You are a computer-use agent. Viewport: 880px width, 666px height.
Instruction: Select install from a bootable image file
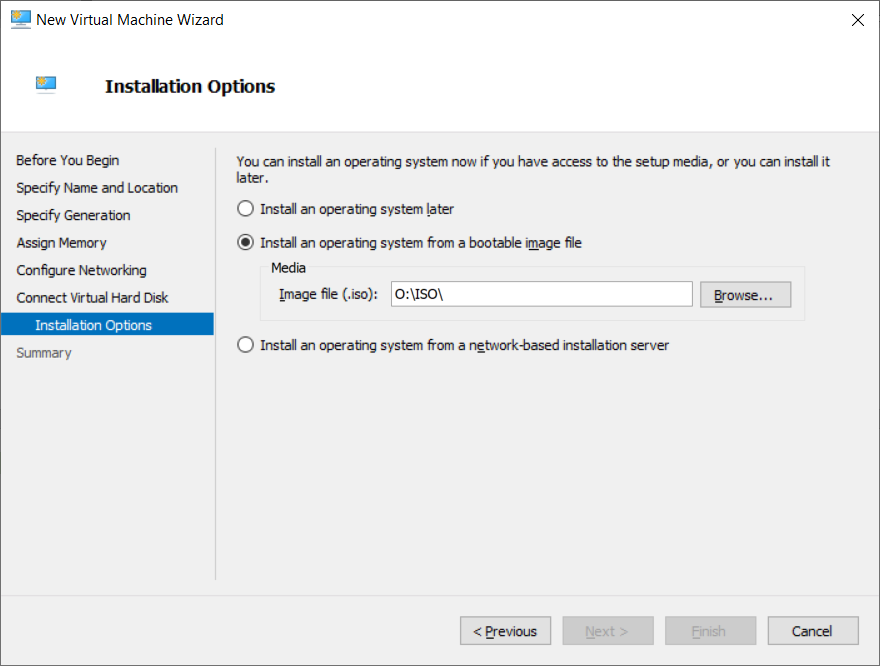tap(245, 243)
